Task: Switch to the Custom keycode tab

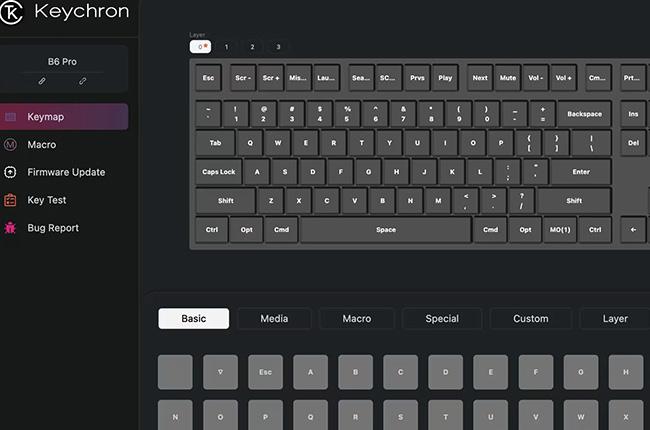Action: point(531,318)
